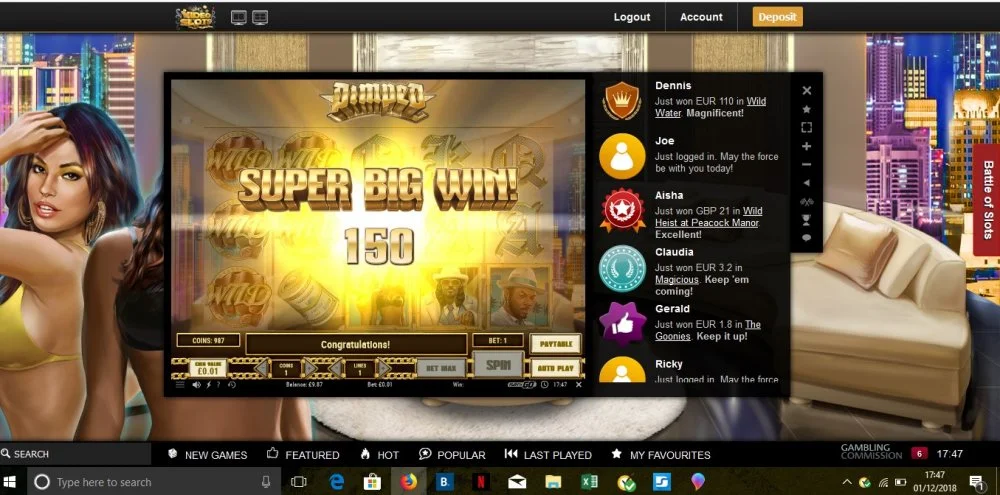
Task: Click the Coins: 987 display
Action: pos(208,341)
